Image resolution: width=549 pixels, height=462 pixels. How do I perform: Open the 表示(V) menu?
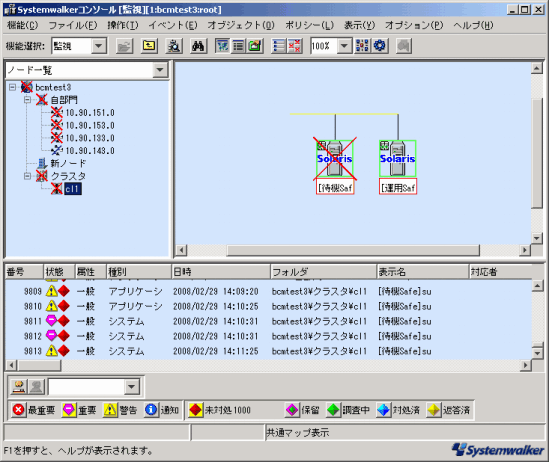[x=359, y=25]
